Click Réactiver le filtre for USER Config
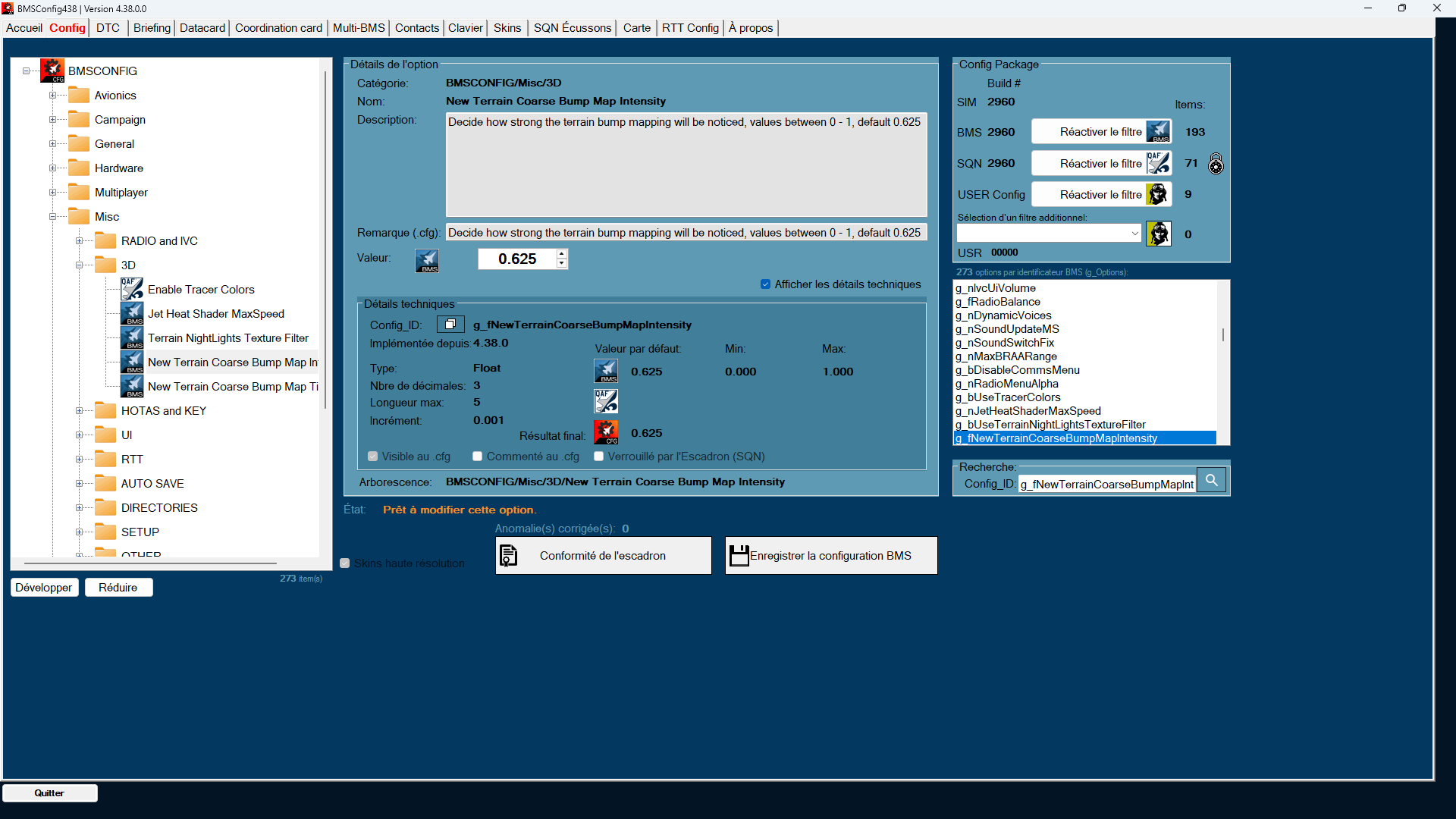Viewport: 1456px width, 819px height. (1101, 195)
